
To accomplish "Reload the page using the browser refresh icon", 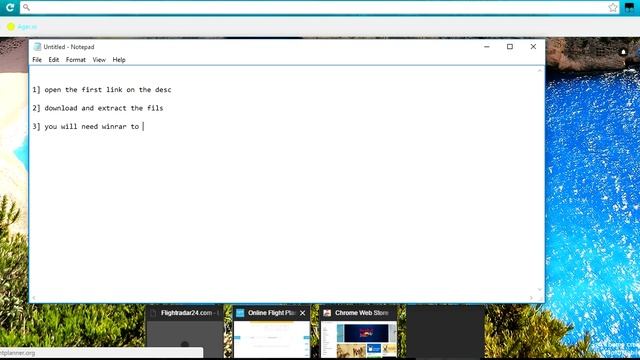I will coord(10,7).
